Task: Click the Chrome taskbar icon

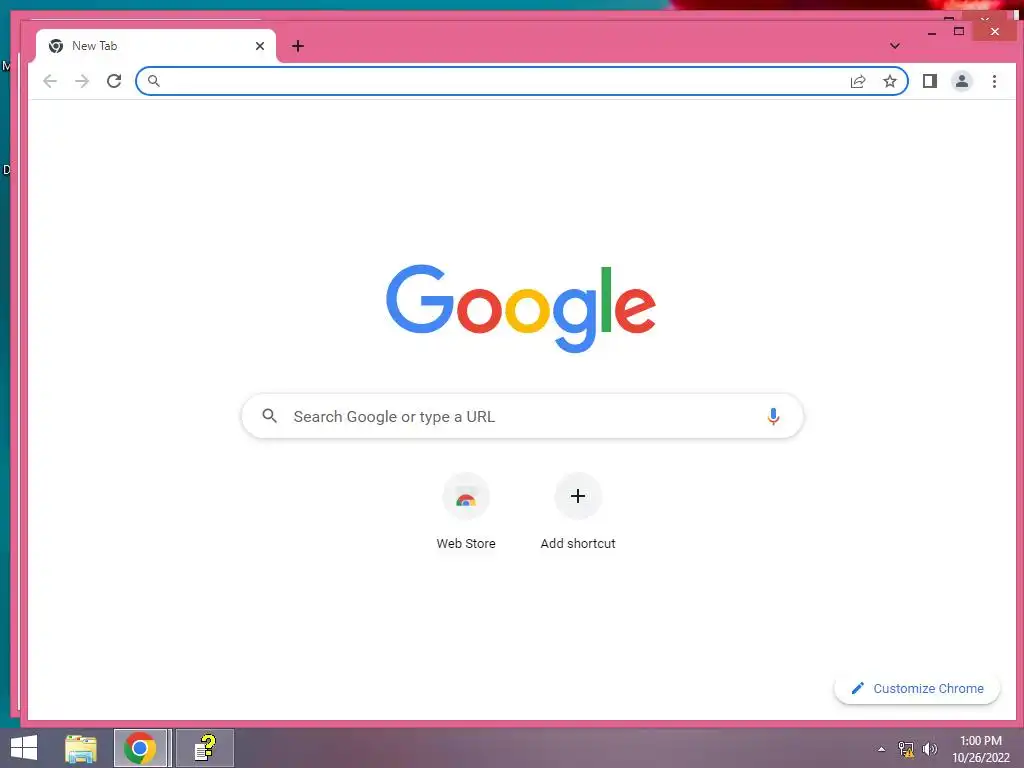Action: click(x=140, y=748)
